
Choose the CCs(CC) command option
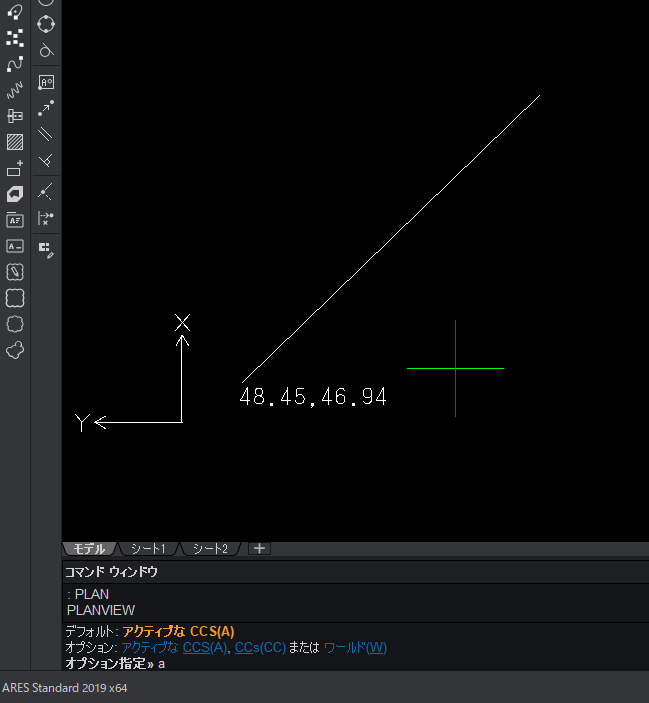260,647
